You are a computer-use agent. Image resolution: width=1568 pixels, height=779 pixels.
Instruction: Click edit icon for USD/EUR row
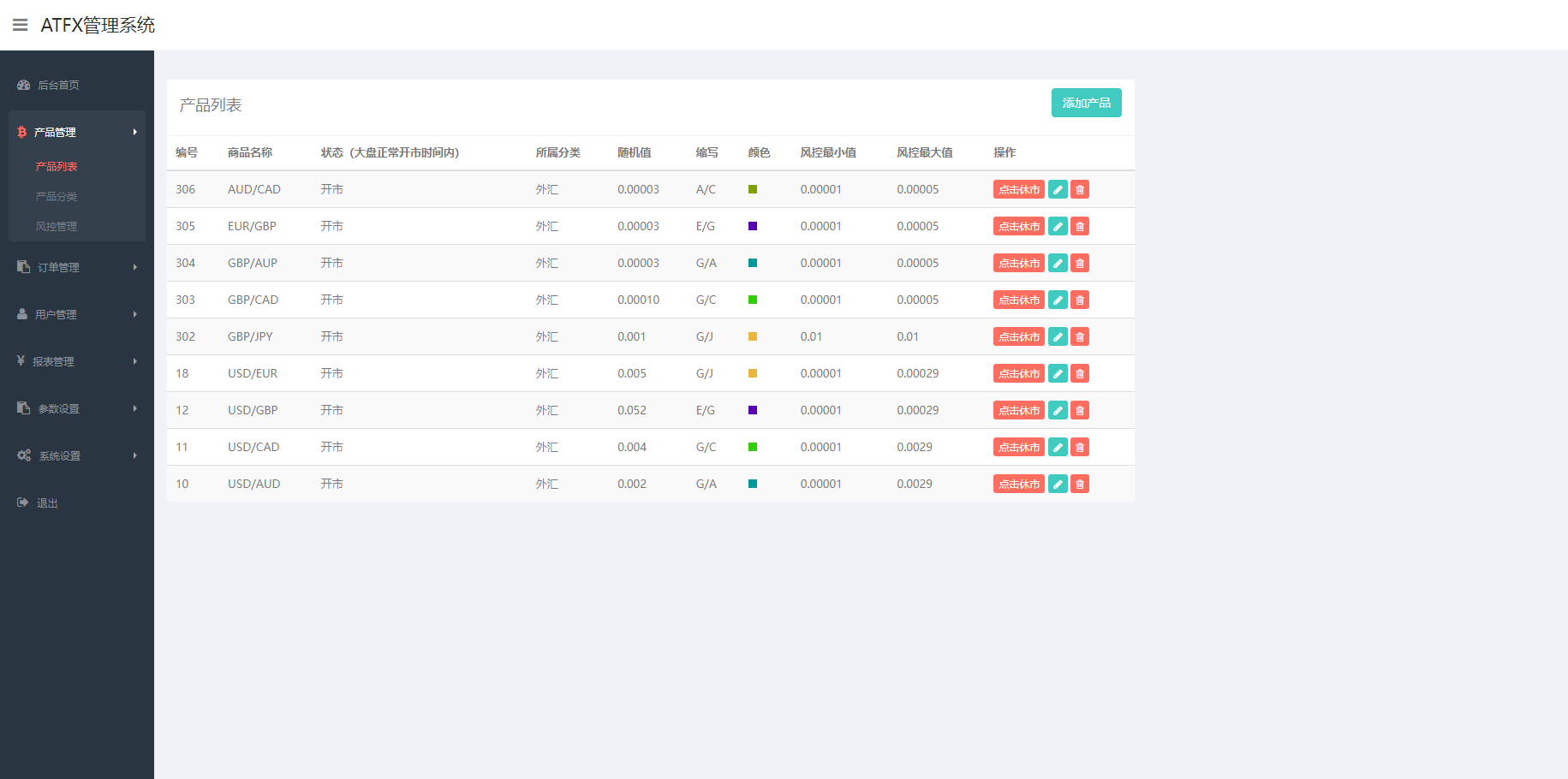[1058, 373]
